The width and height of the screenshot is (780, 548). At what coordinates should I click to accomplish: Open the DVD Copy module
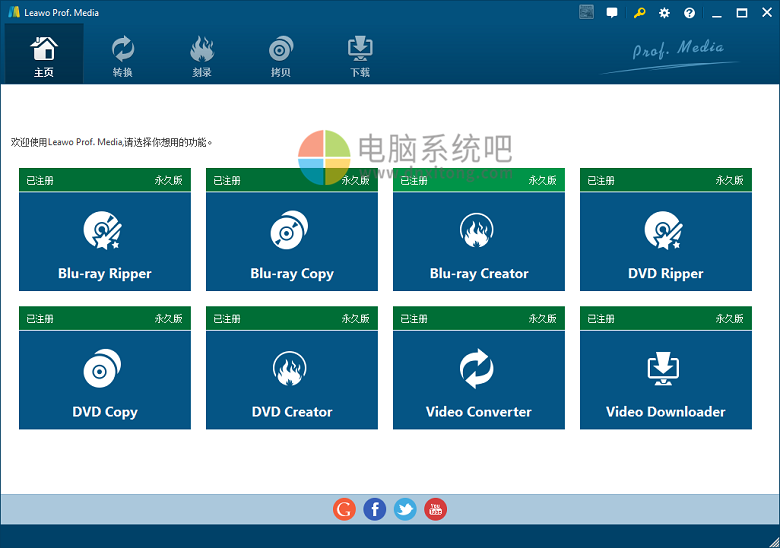[105, 379]
